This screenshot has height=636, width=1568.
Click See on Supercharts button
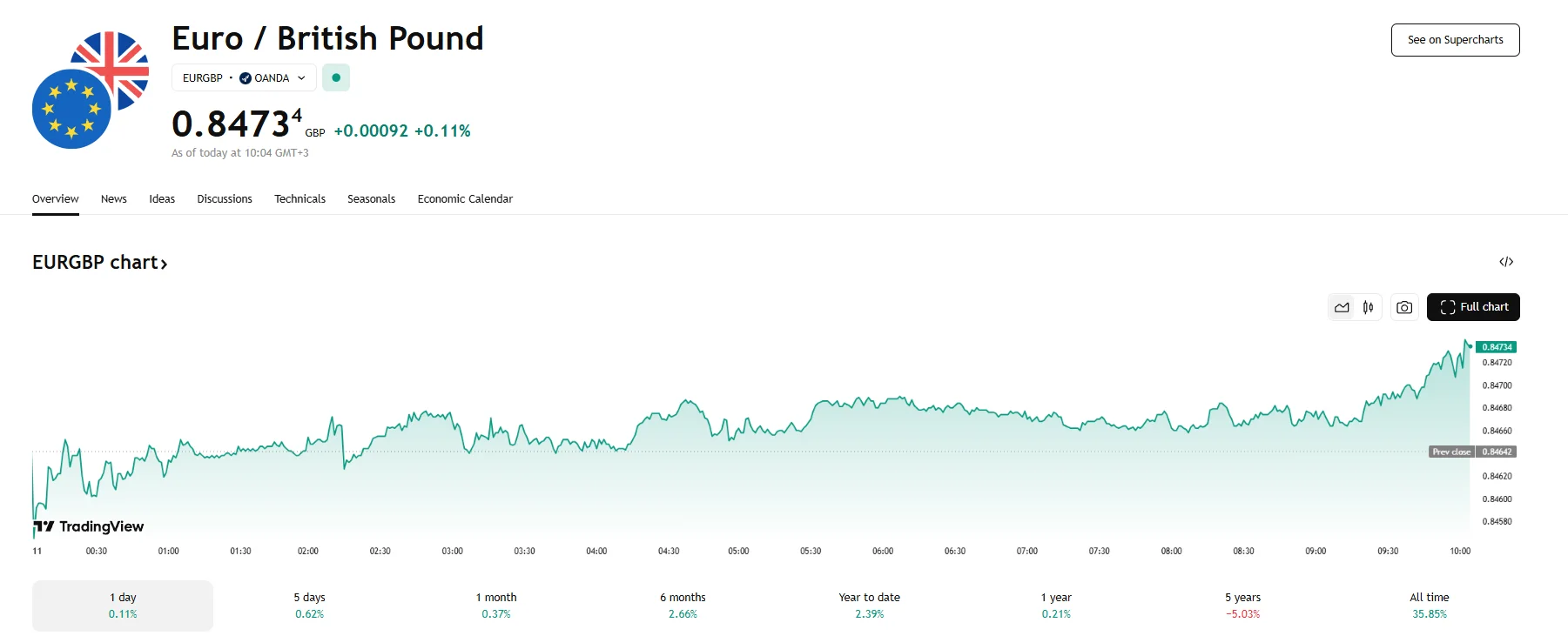click(1455, 40)
